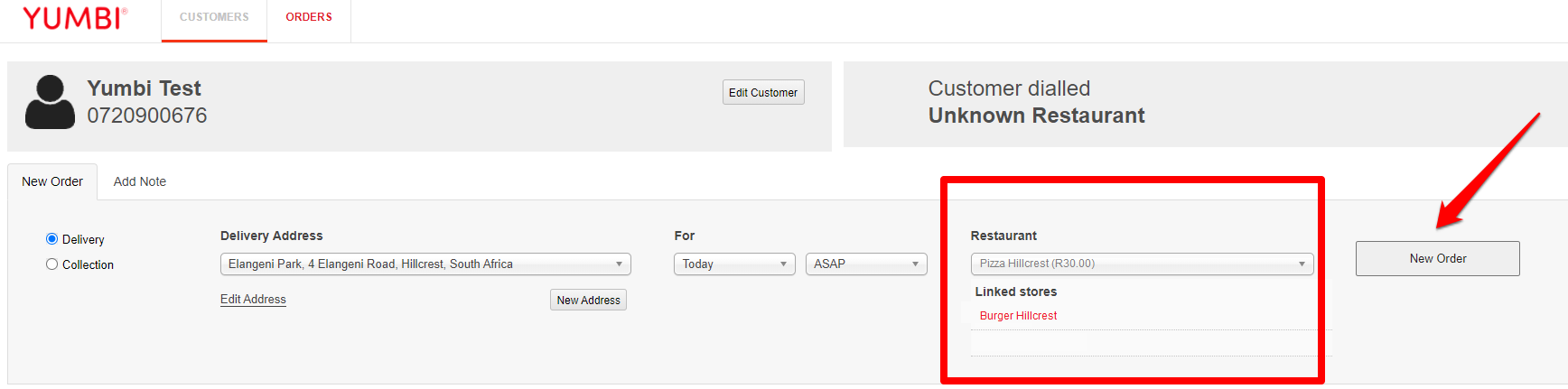Click the Edit Address link
Image resolution: width=1568 pixels, height=389 pixels.
[253, 299]
